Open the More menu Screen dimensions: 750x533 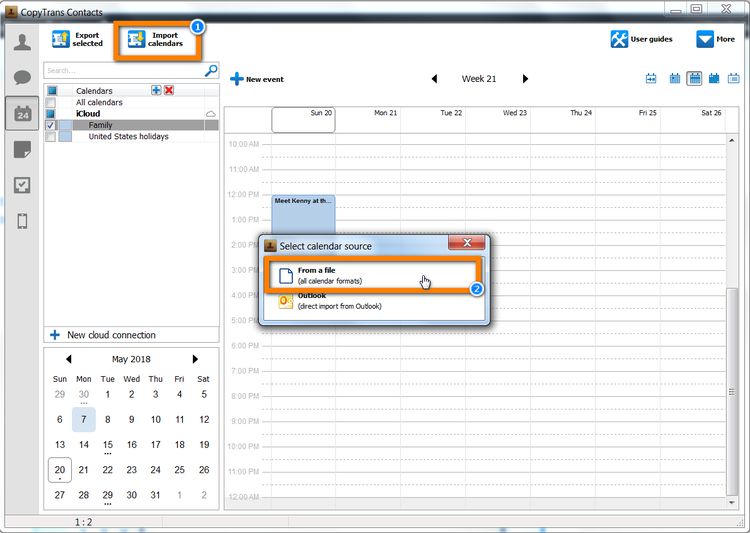coord(716,39)
